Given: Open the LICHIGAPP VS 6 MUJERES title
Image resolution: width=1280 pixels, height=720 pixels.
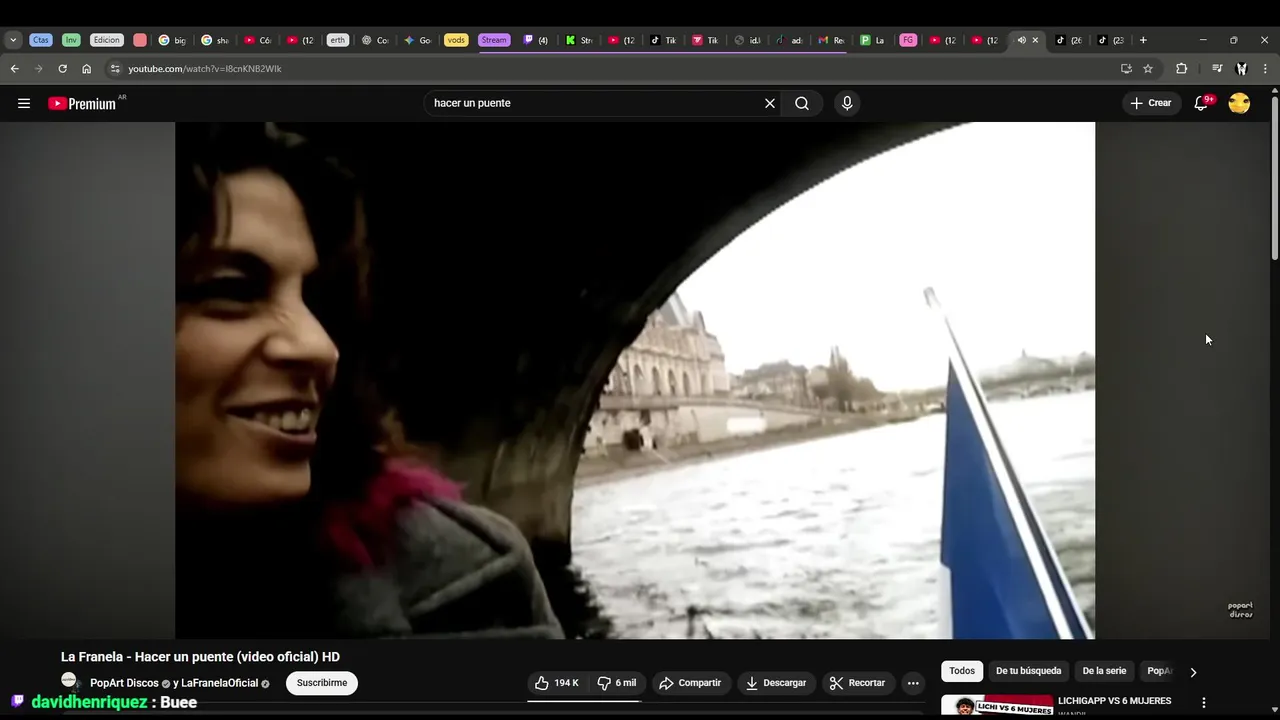Looking at the screenshot, I should click(x=1115, y=701).
